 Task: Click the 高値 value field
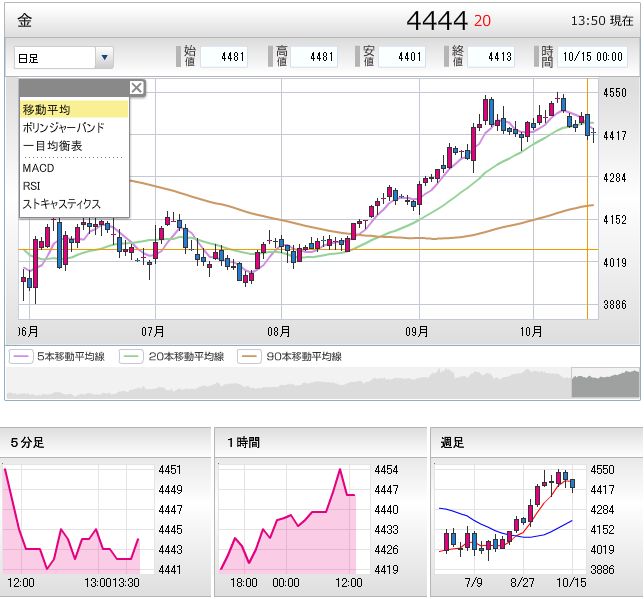coord(312,57)
